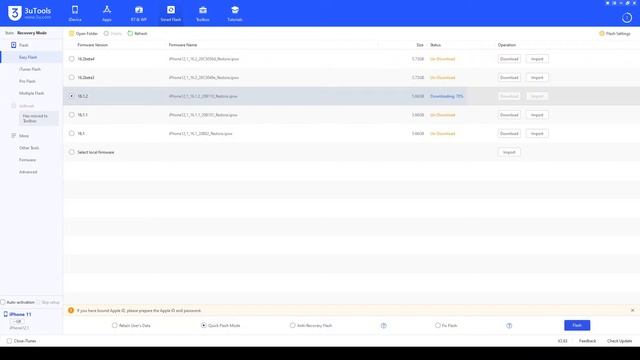The height and width of the screenshot is (360, 640).
Task: Select firmware 16.1.2 radio button
Action: 71,96
